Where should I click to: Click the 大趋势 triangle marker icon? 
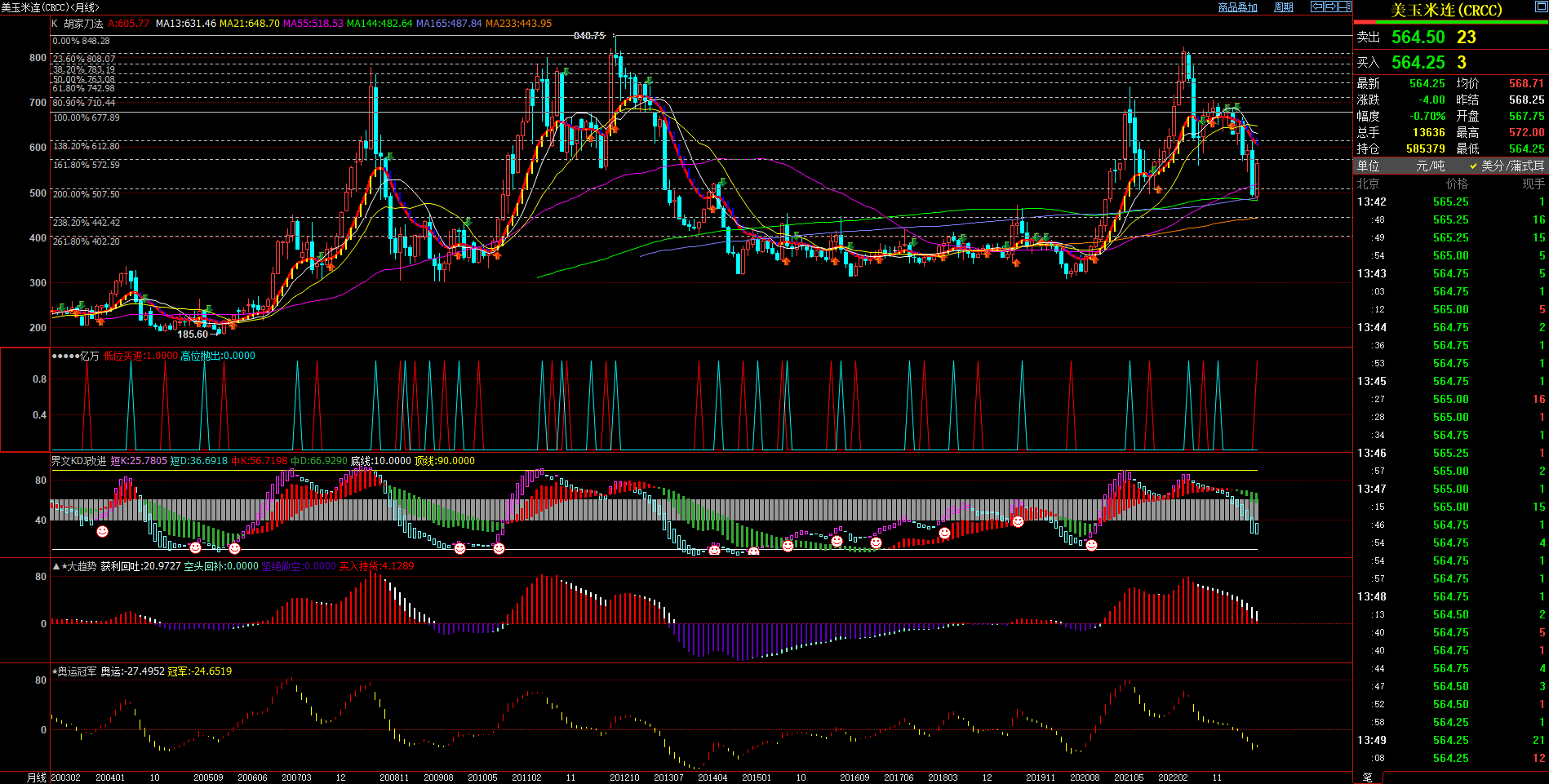point(55,566)
